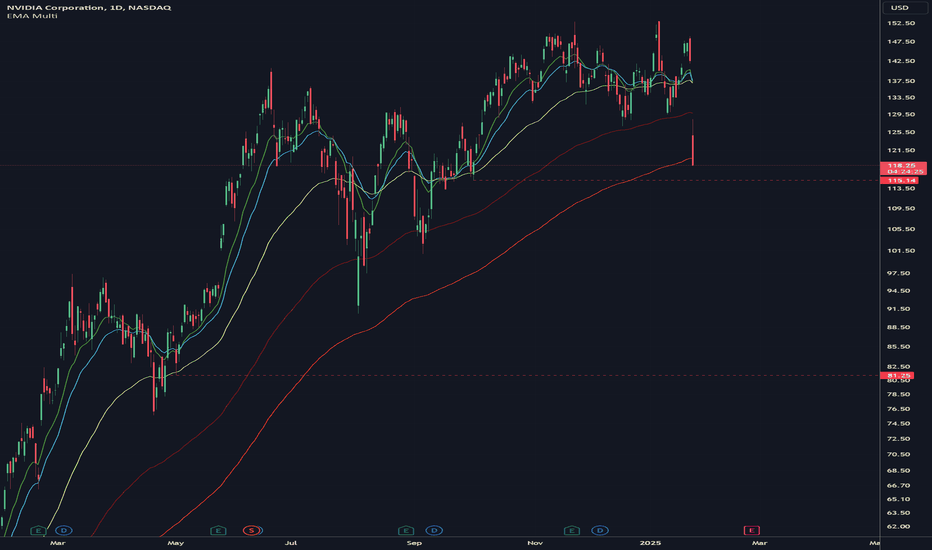
Task: Click the May label on the time axis
Action: click(x=175, y=543)
